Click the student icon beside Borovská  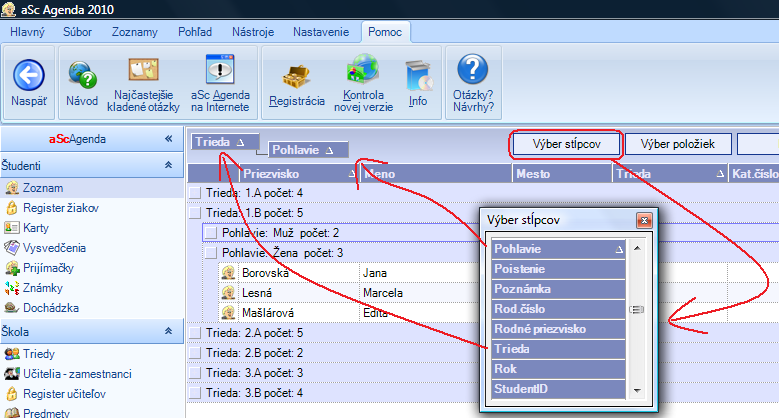click(228, 273)
